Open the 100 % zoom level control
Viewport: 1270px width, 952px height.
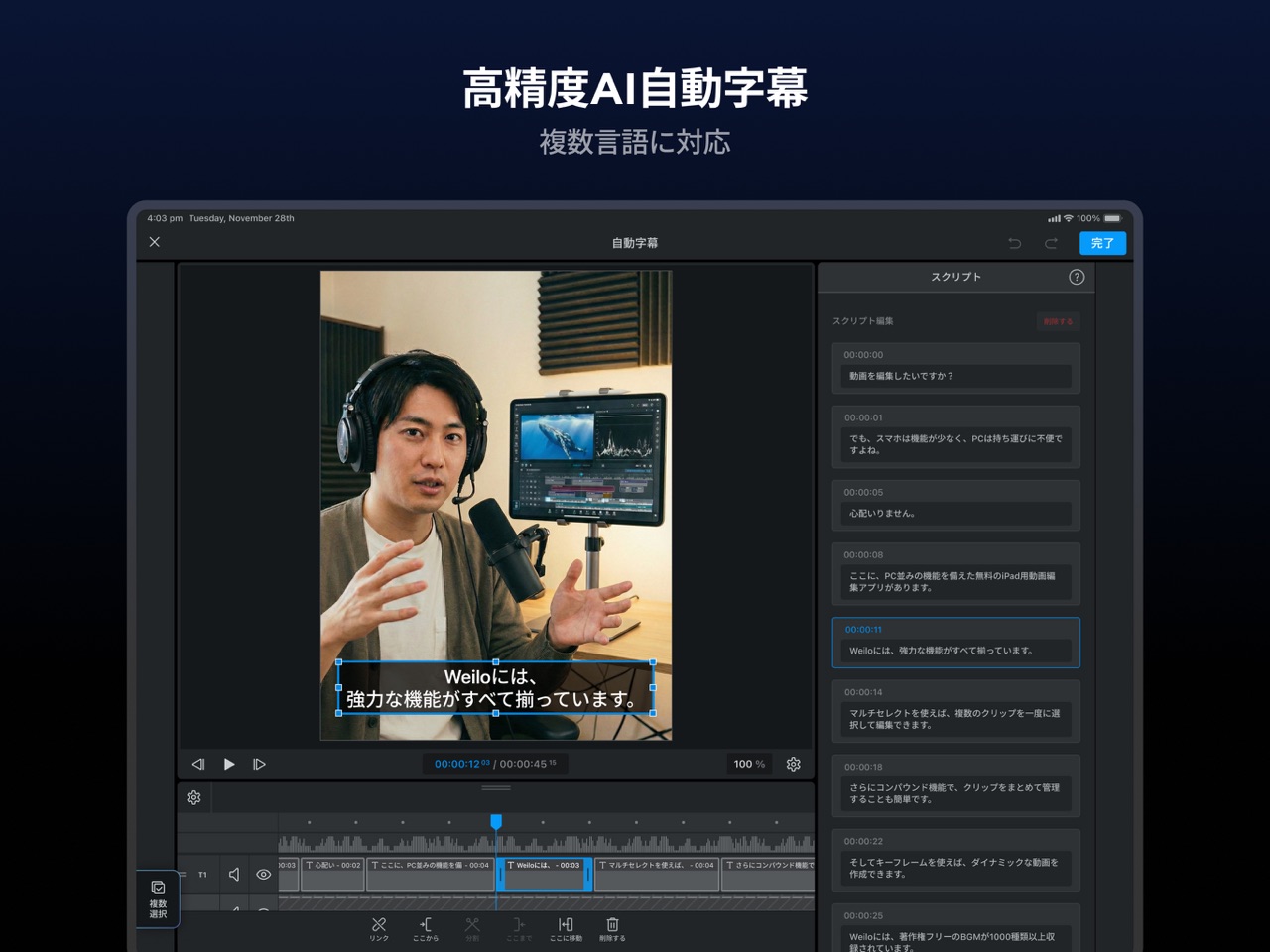[749, 764]
